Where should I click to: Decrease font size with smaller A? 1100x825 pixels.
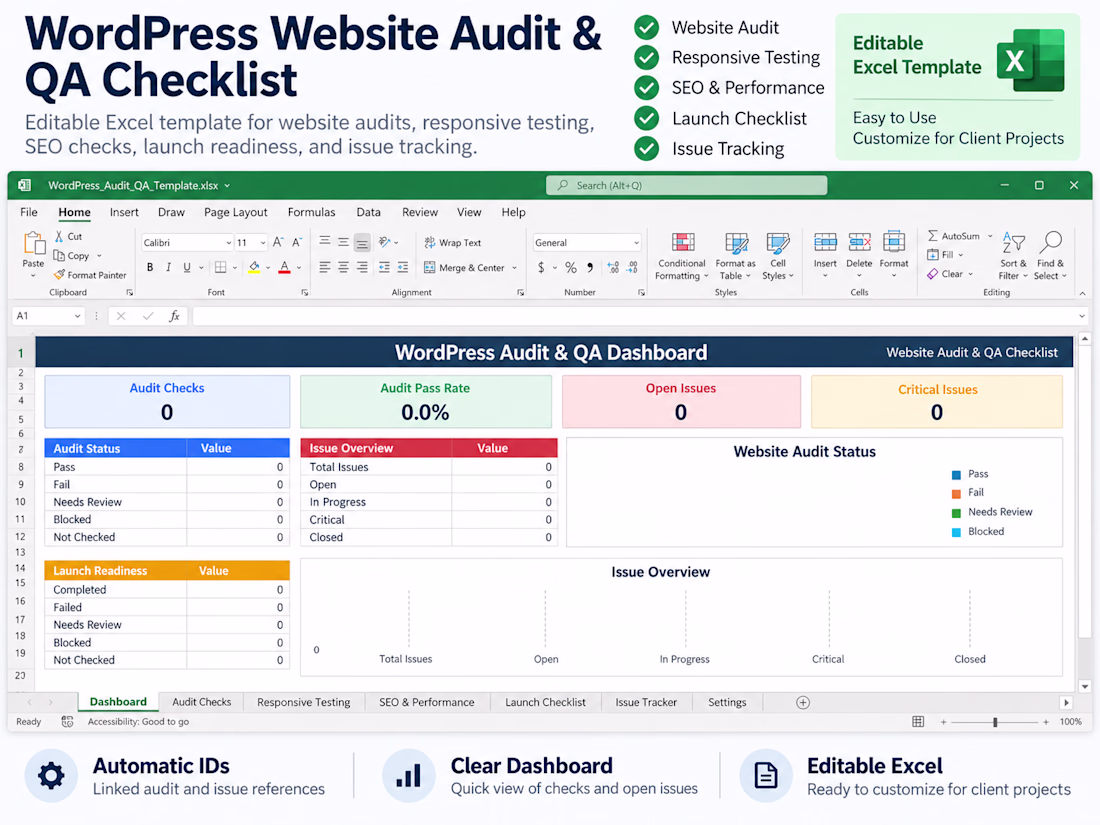click(297, 242)
